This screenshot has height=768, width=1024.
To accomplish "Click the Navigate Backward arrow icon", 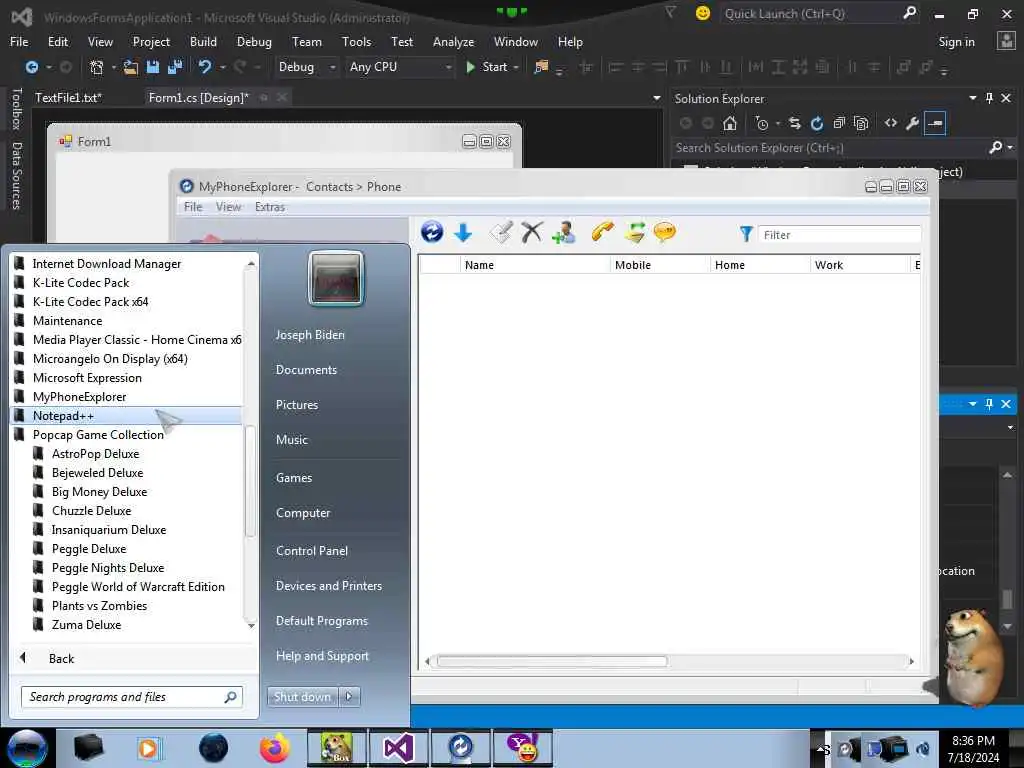I will [31, 67].
